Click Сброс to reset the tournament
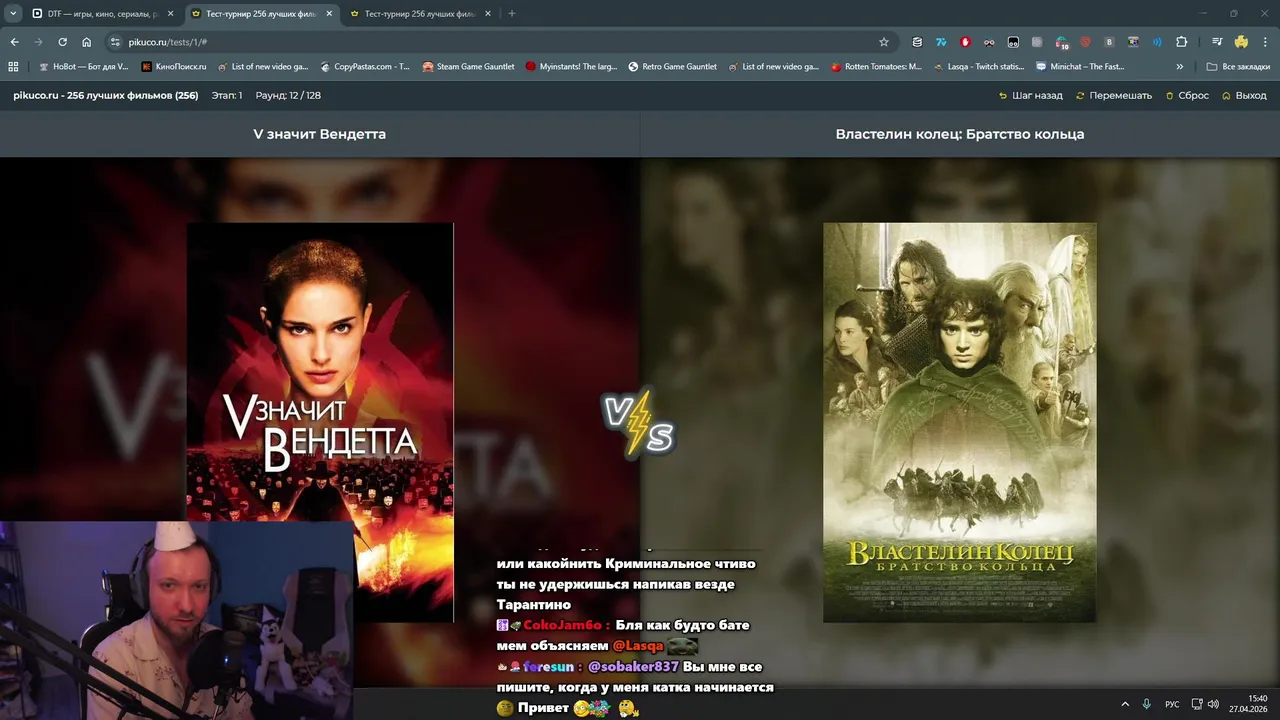Viewport: 1280px width, 720px height. tap(1187, 96)
